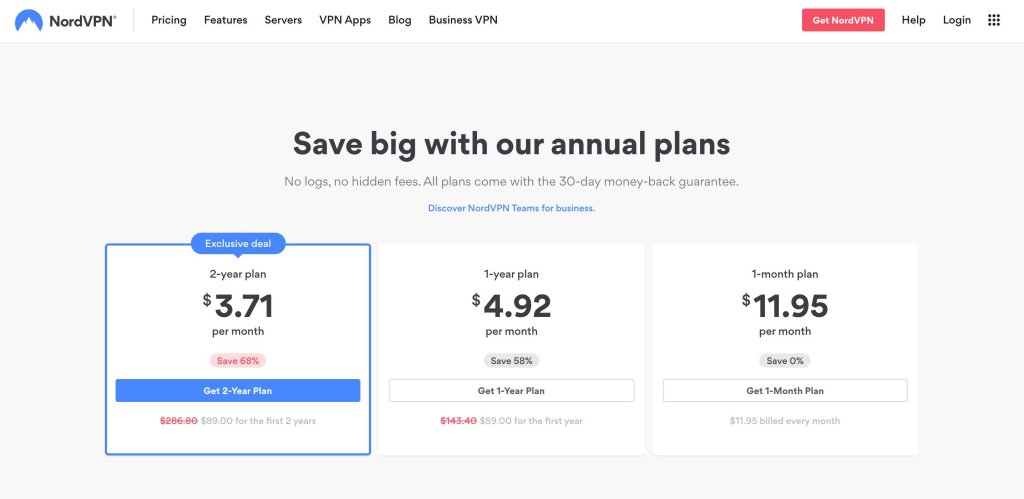Click the Exclusive deal badge
Viewport: 1024px width, 499px height.
(x=238, y=243)
